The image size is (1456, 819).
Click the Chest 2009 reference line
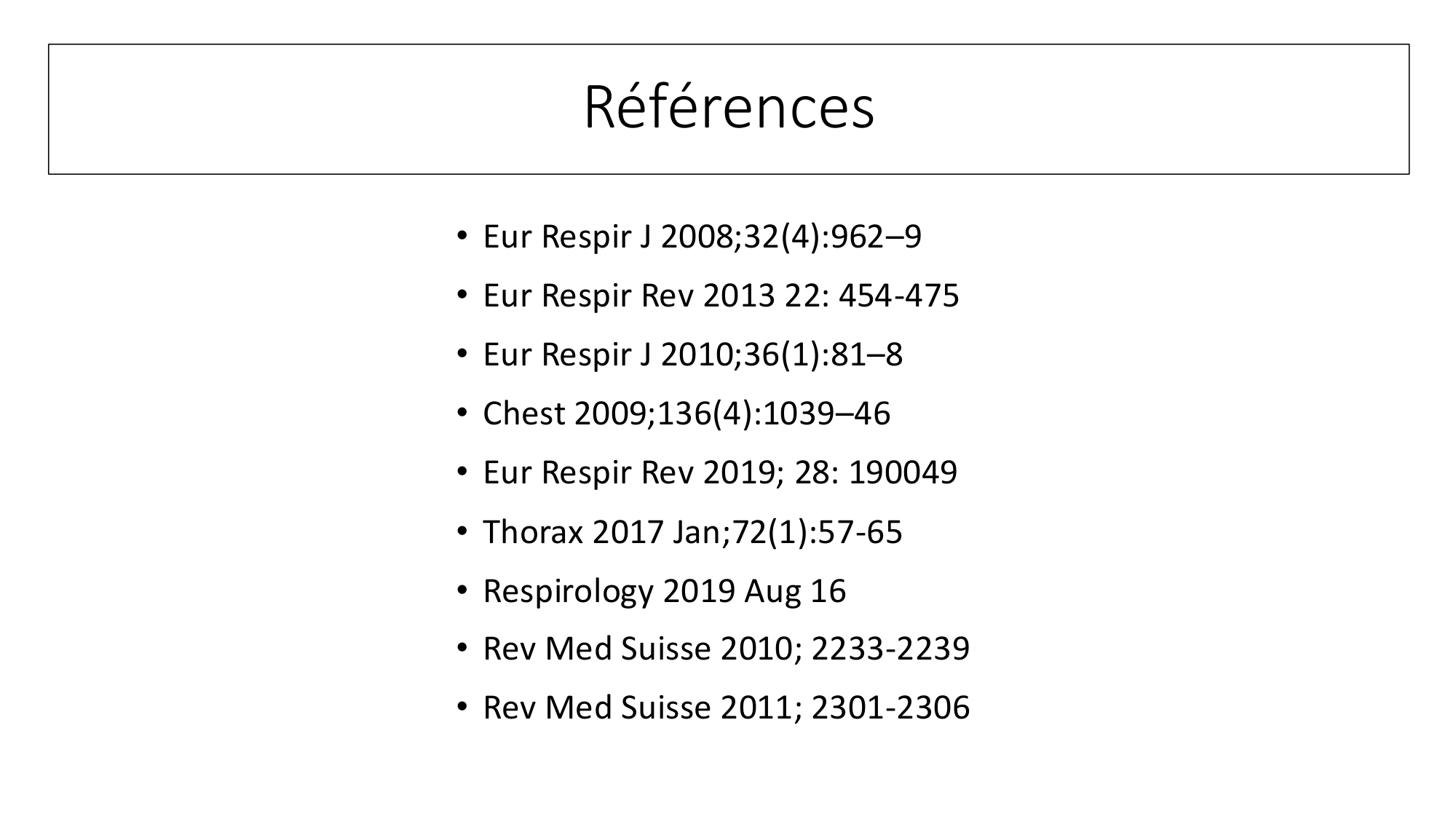[687, 414]
